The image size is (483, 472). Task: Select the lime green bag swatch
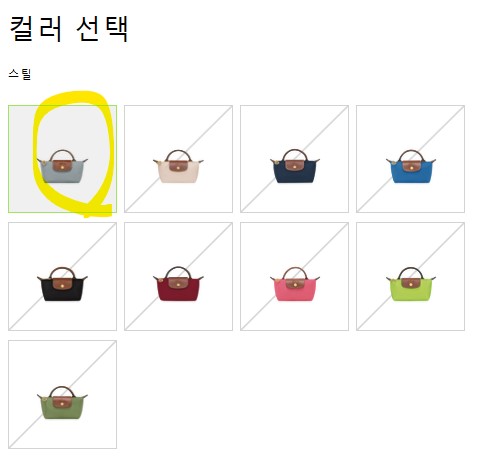pos(410,276)
